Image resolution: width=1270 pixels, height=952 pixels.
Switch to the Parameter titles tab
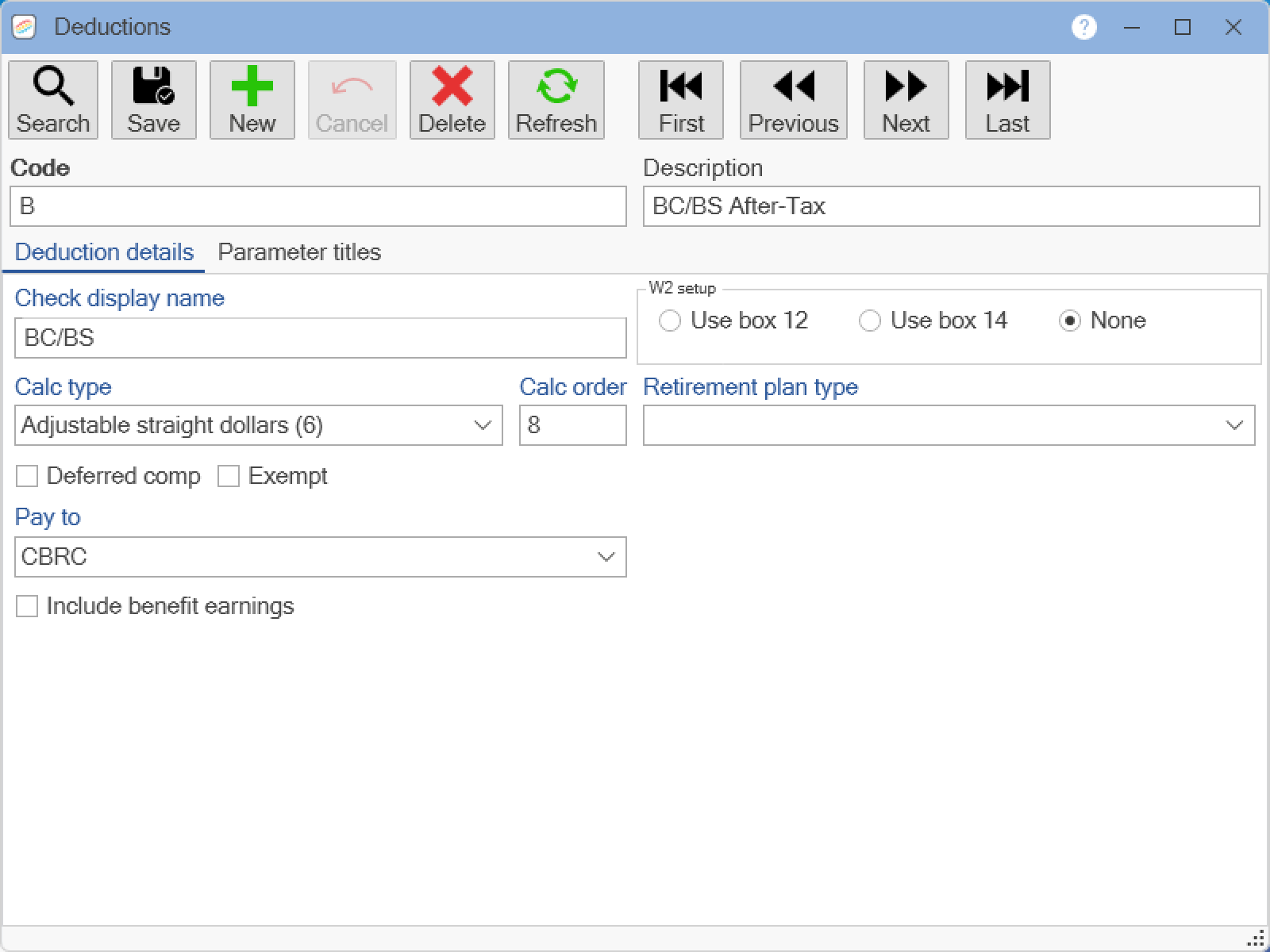(x=299, y=252)
